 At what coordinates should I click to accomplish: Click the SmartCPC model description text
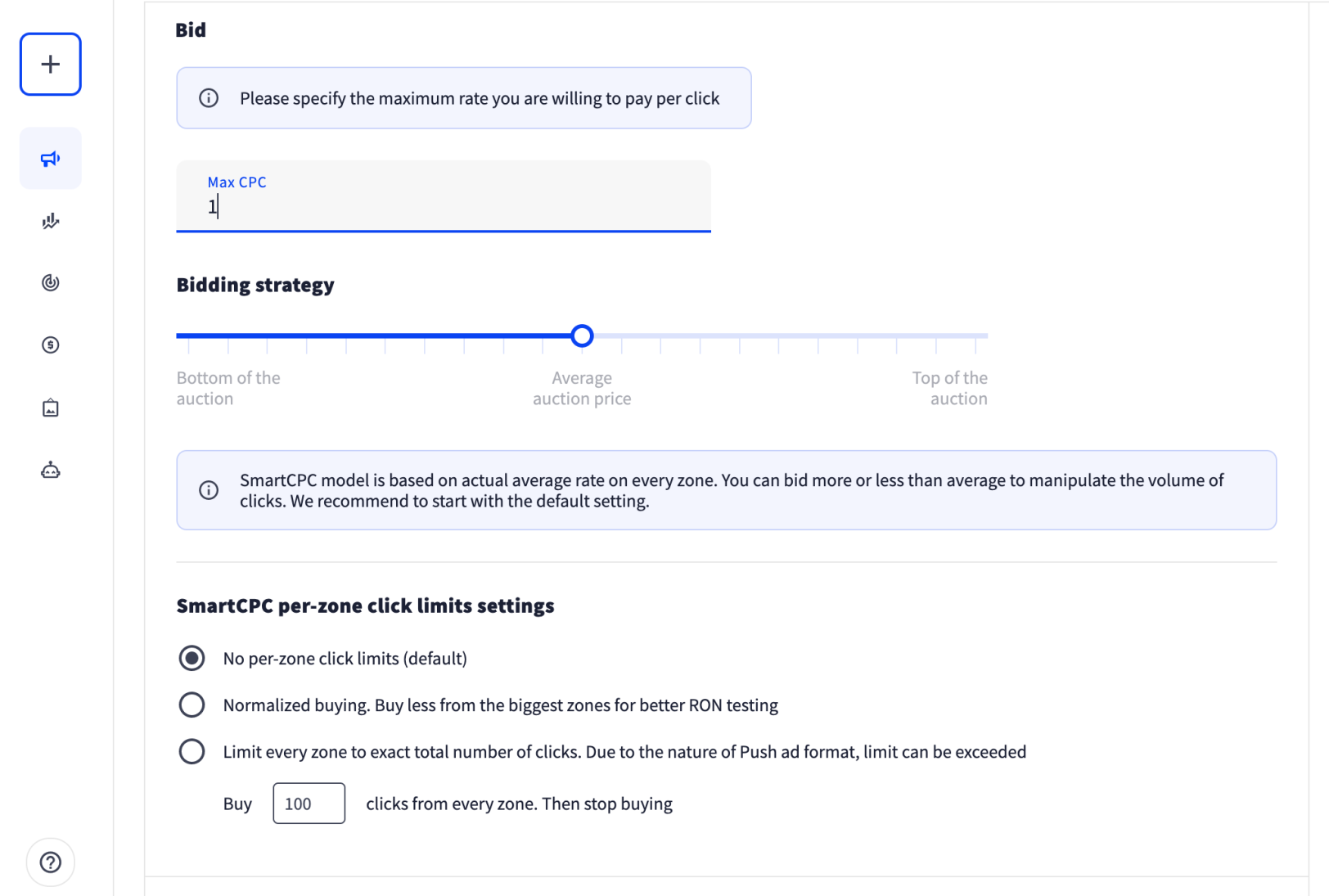coord(732,490)
